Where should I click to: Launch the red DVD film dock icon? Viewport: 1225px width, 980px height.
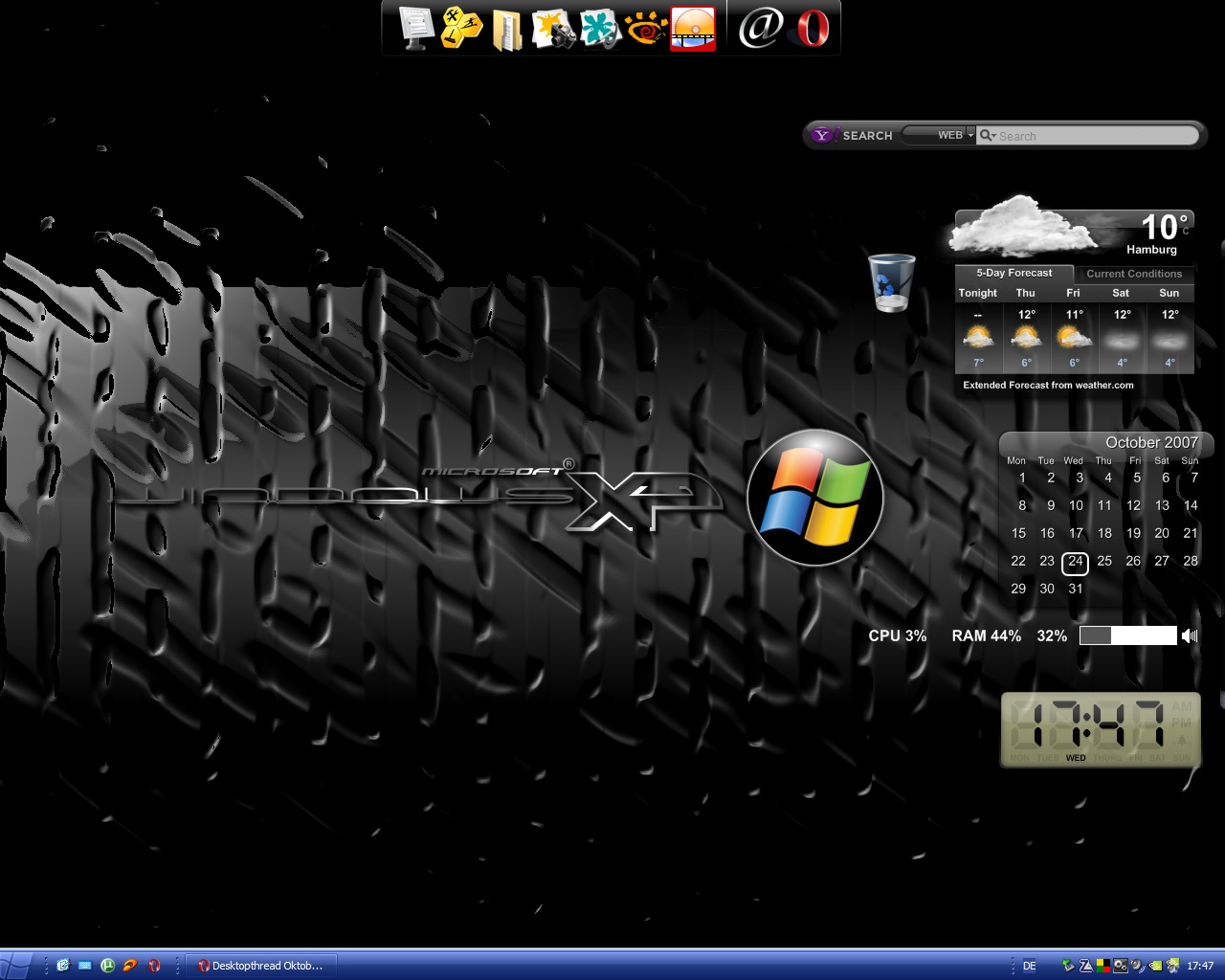pos(693,29)
